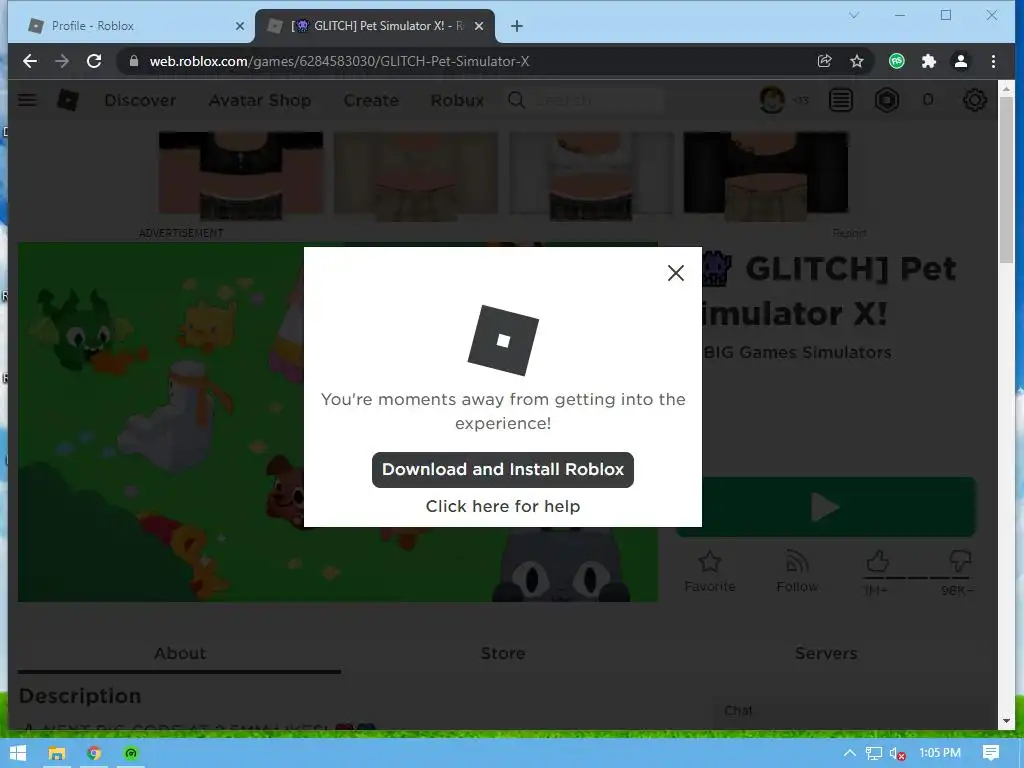Open the Action Center notifications
Viewport: 1024px width, 768px height.
tap(991, 753)
